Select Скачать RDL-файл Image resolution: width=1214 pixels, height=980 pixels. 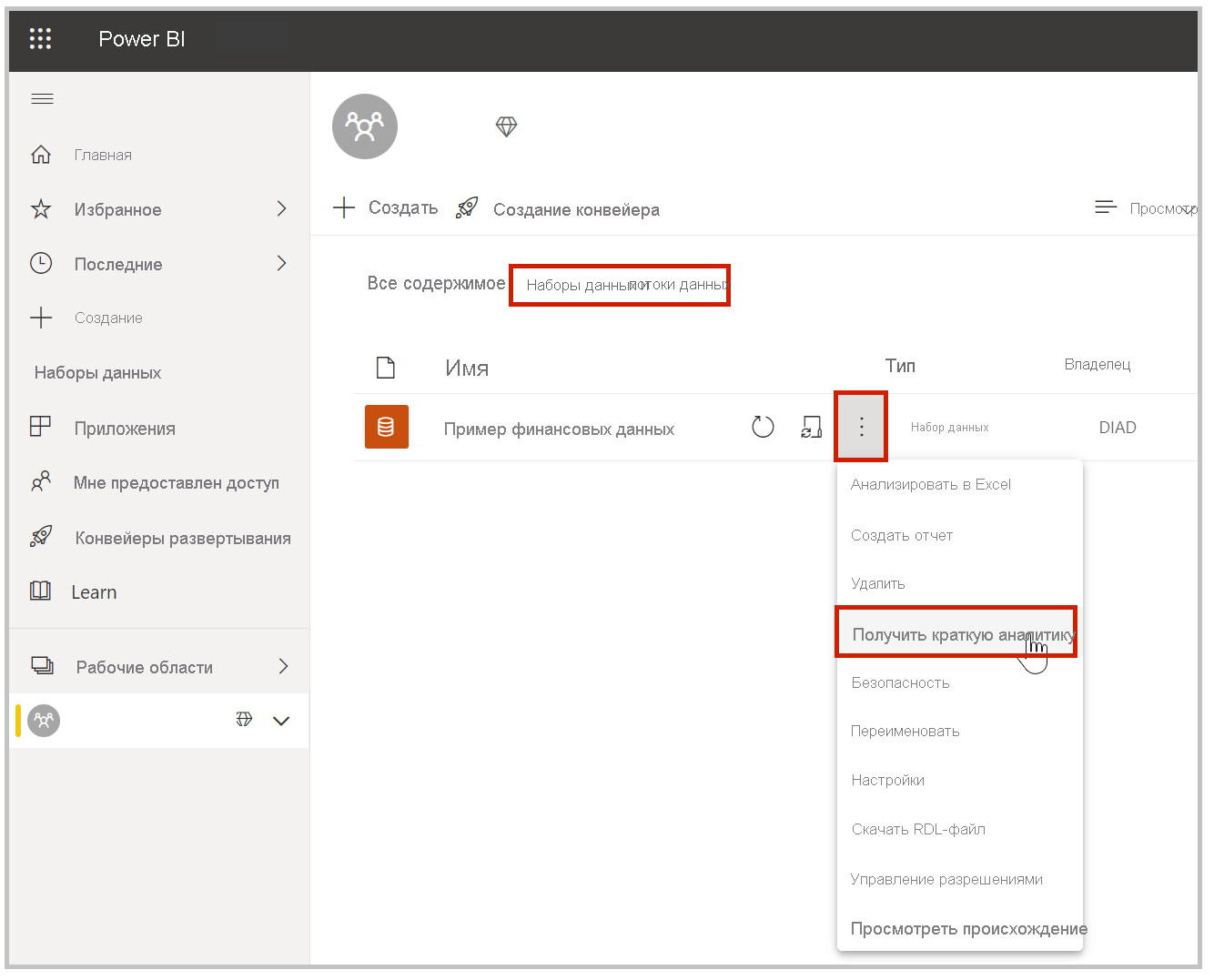918,829
